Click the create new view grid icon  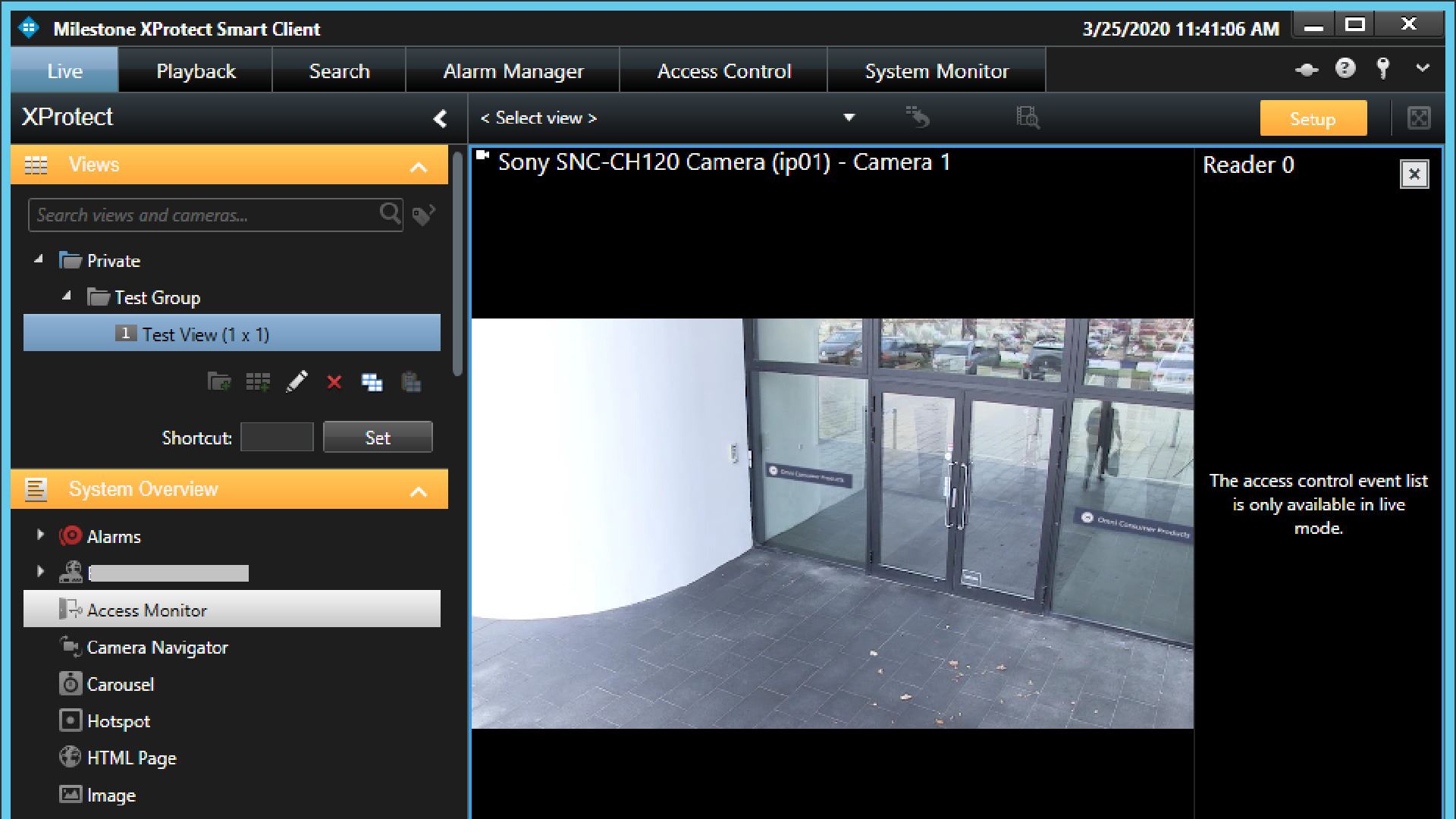pos(258,381)
